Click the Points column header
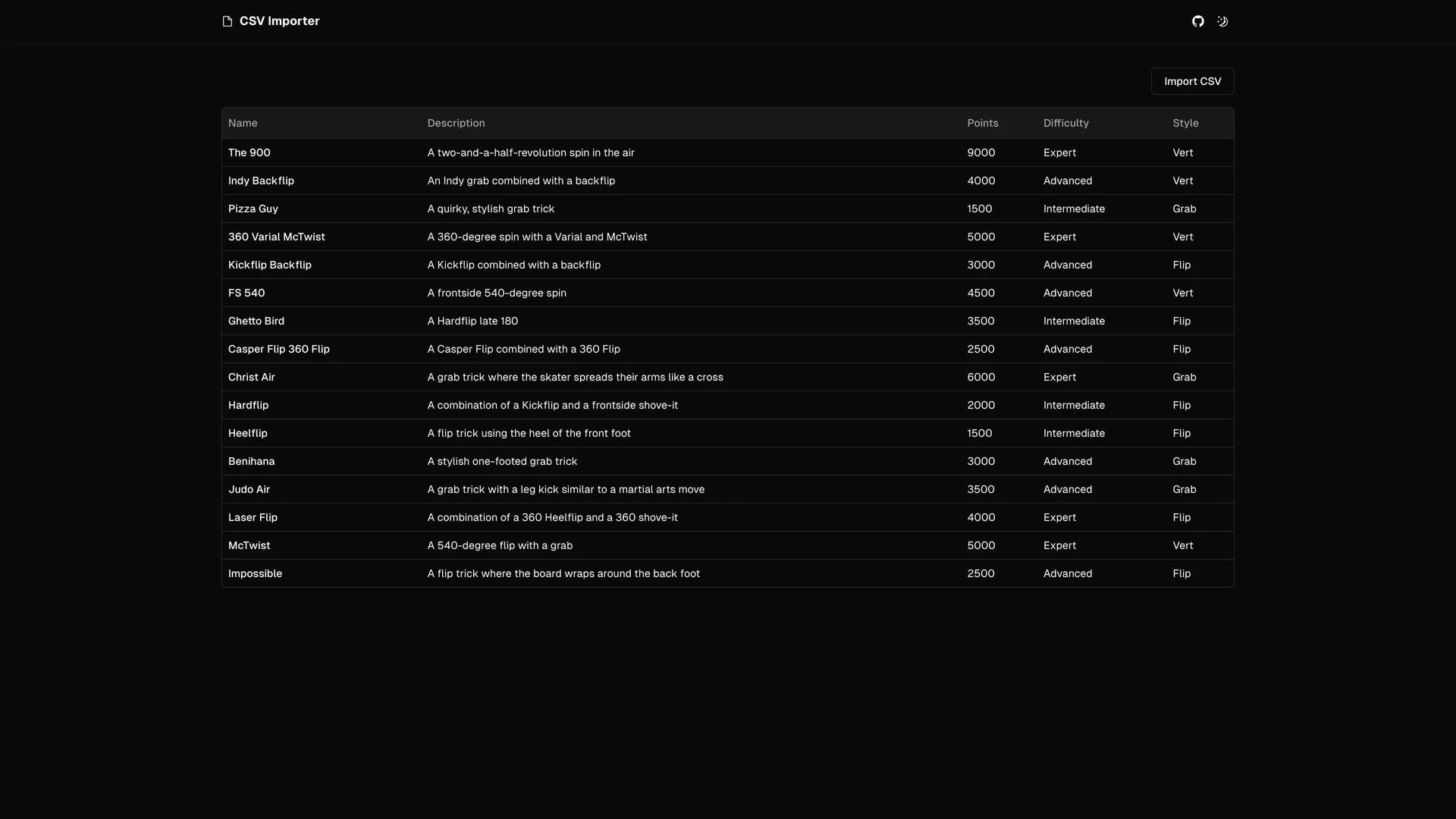 click(x=983, y=123)
